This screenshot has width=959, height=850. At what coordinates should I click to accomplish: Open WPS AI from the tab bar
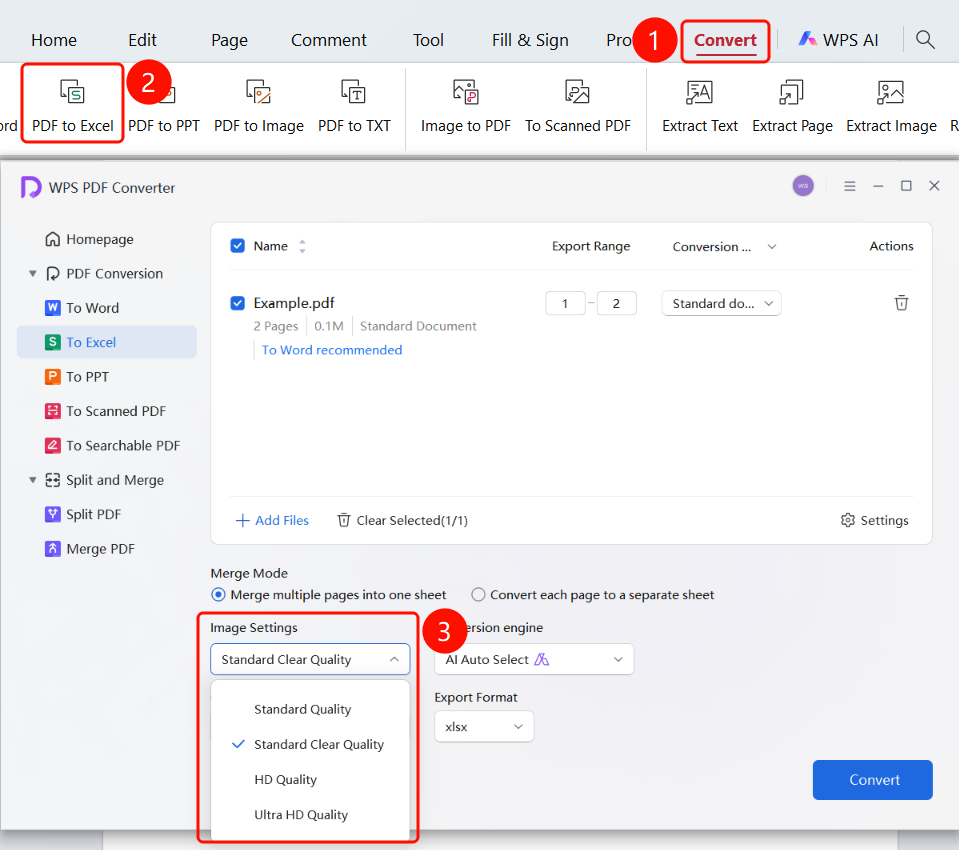pyautogui.click(x=839, y=40)
